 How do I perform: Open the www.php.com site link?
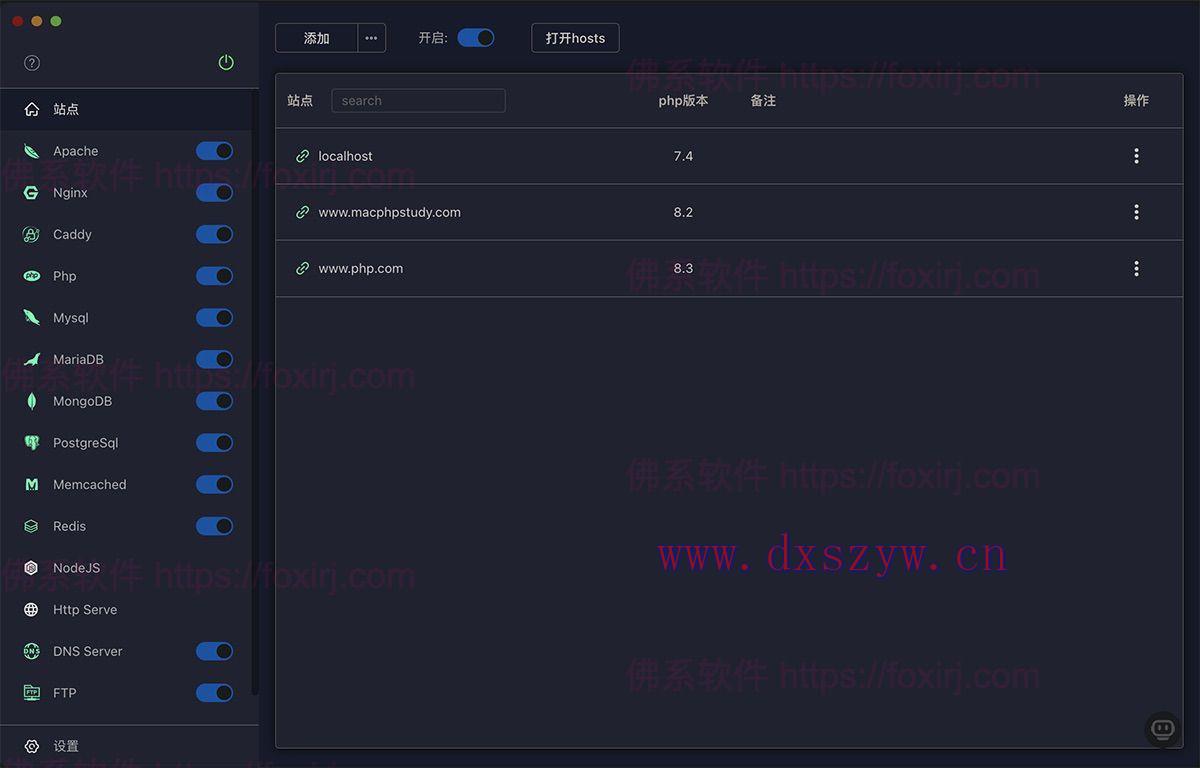click(x=360, y=268)
